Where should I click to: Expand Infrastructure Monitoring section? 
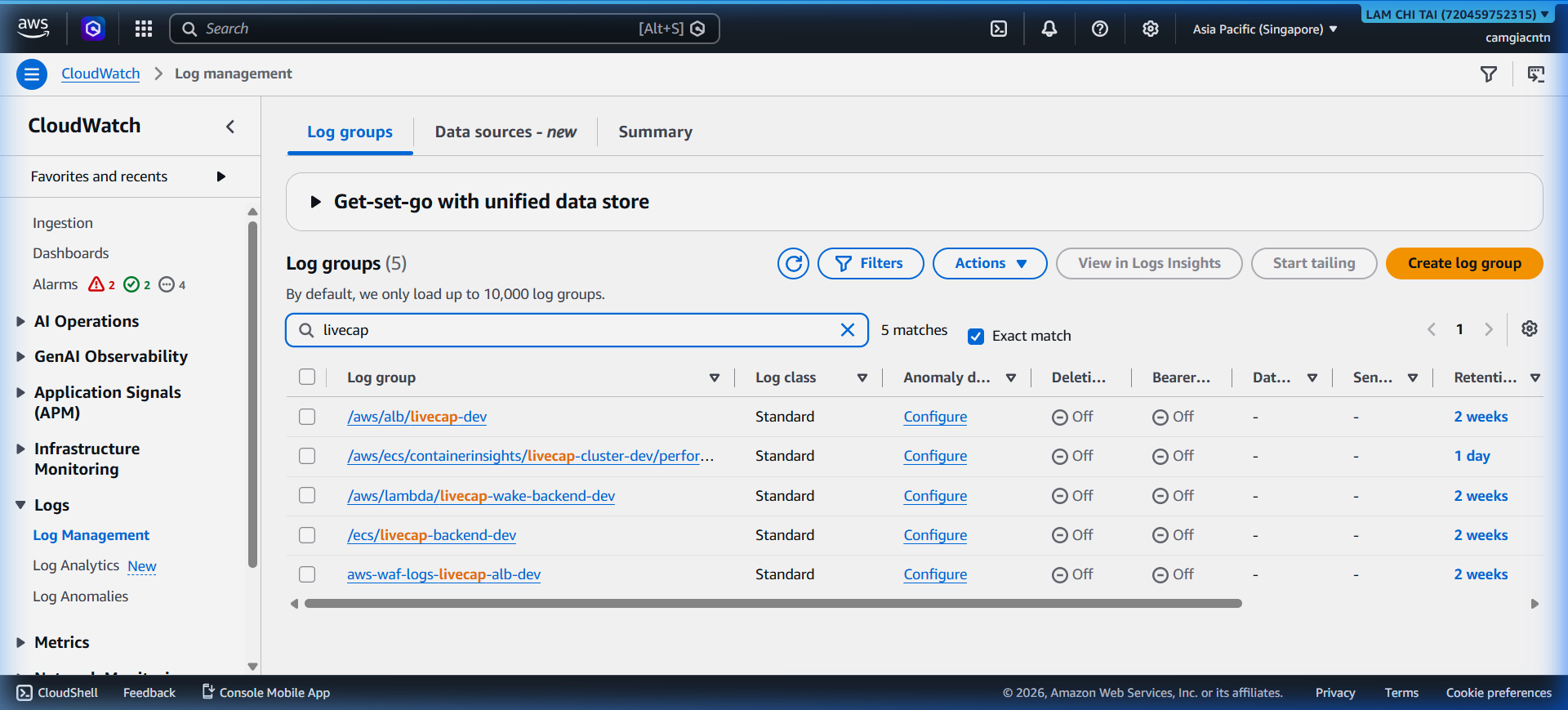click(x=20, y=449)
